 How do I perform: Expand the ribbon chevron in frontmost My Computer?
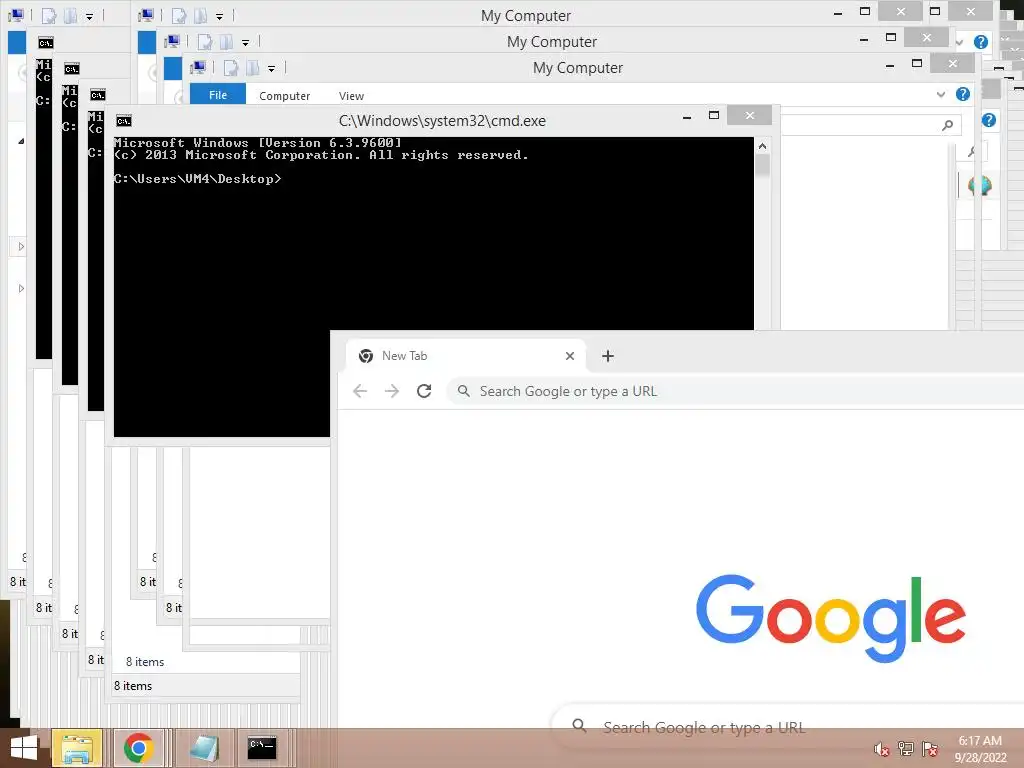pyautogui.click(x=941, y=95)
